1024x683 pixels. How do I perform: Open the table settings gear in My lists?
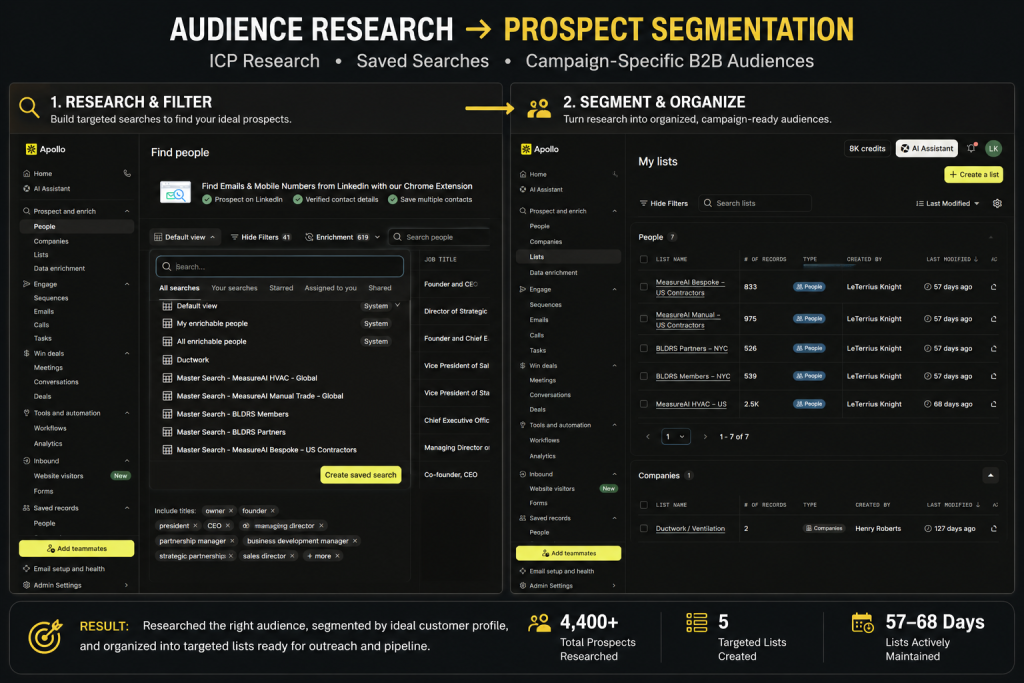997,203
